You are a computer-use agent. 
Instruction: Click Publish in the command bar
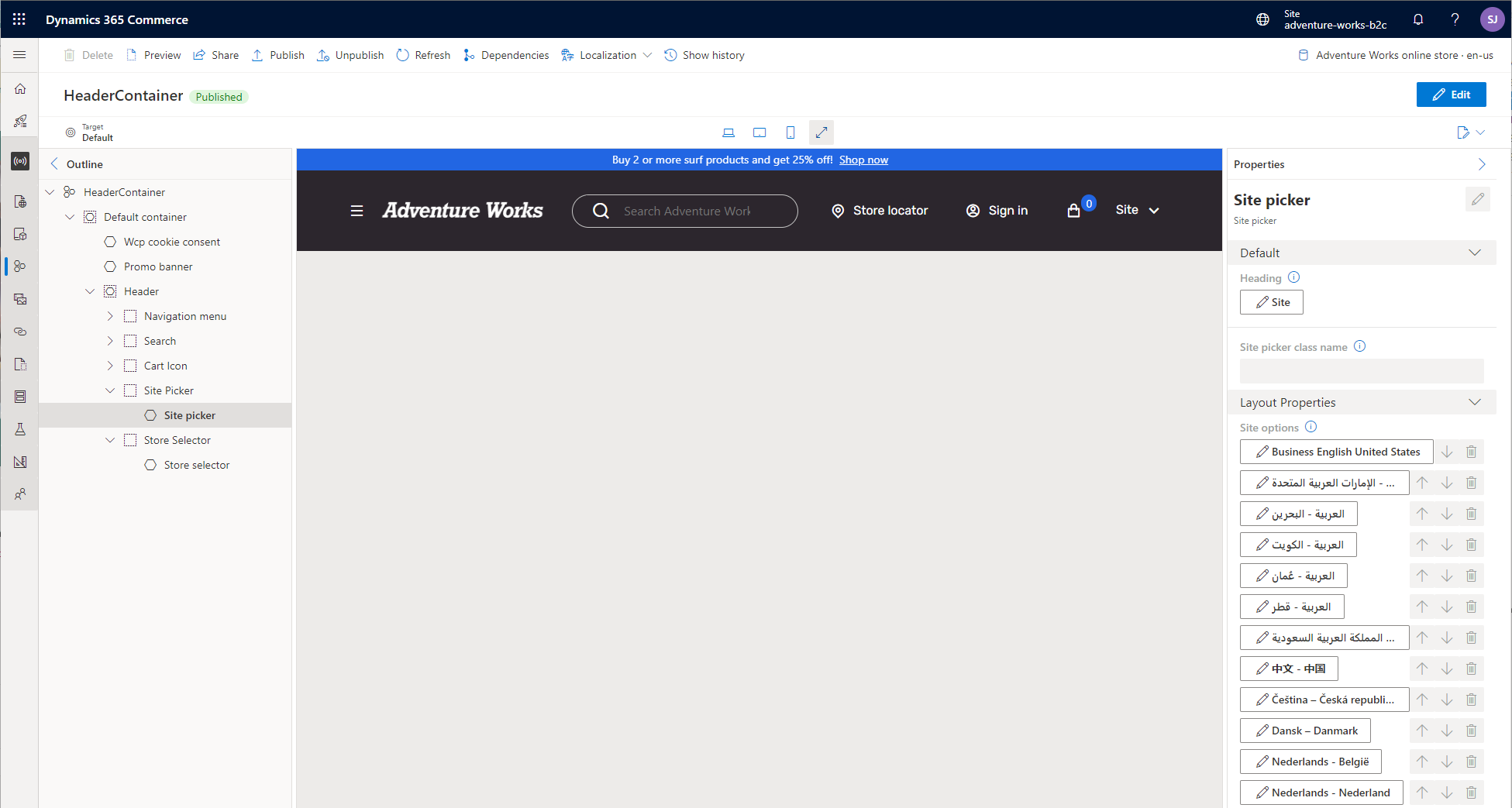tap(277, 55)
